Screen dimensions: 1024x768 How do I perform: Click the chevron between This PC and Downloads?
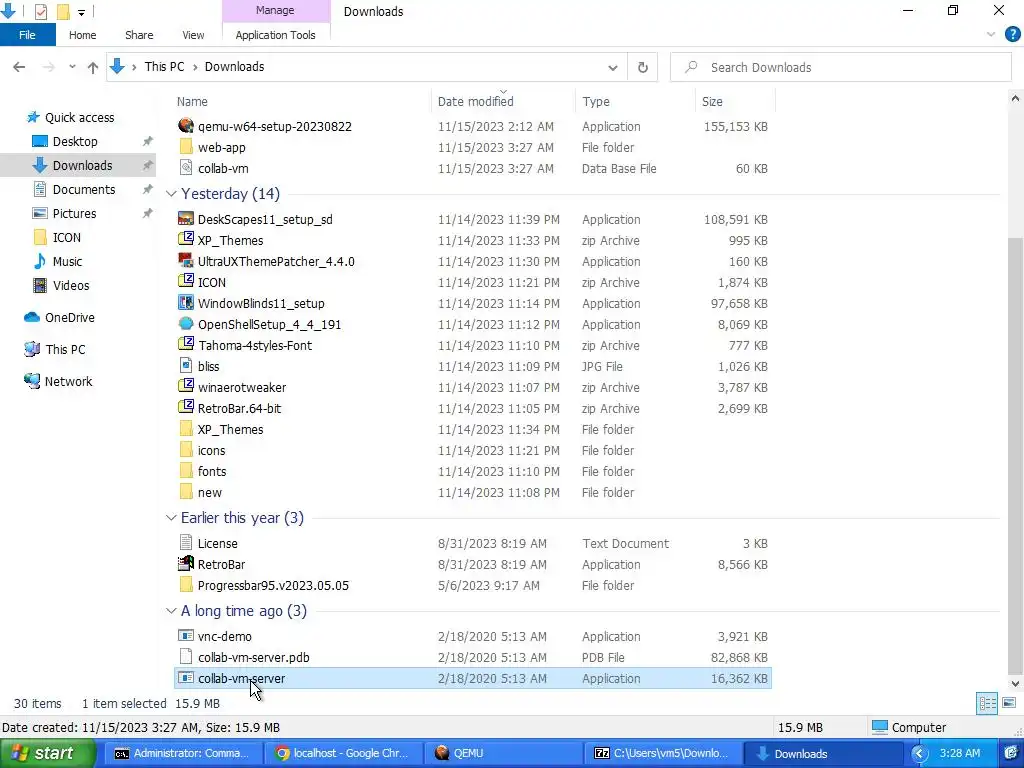point(195,67)
